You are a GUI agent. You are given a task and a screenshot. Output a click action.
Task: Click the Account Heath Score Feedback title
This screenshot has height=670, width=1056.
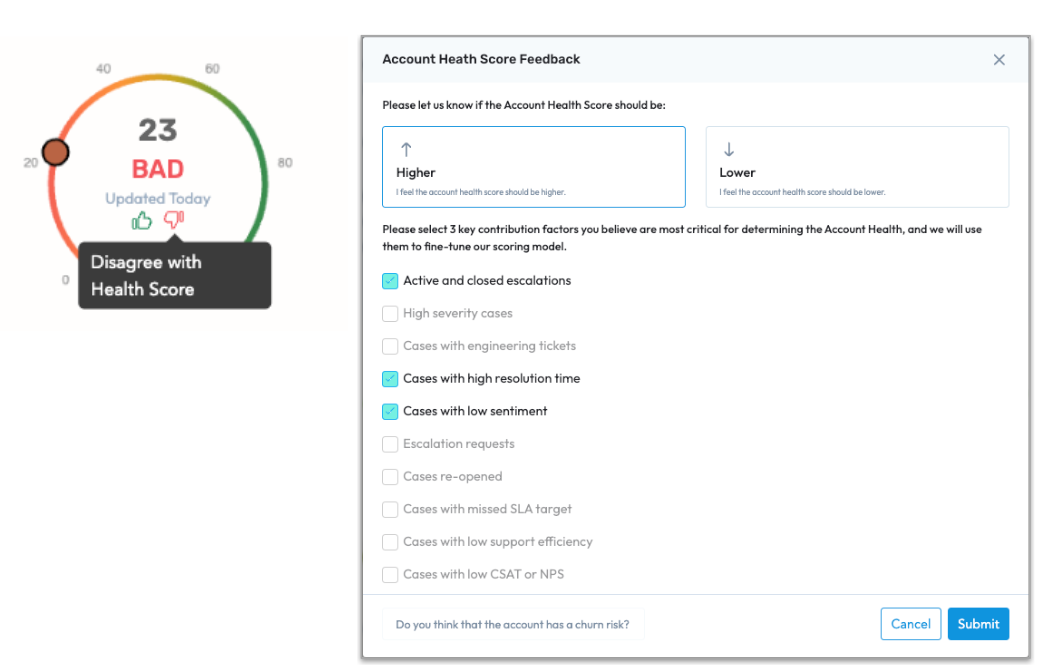pyautogui.click(x=481, y=59)
